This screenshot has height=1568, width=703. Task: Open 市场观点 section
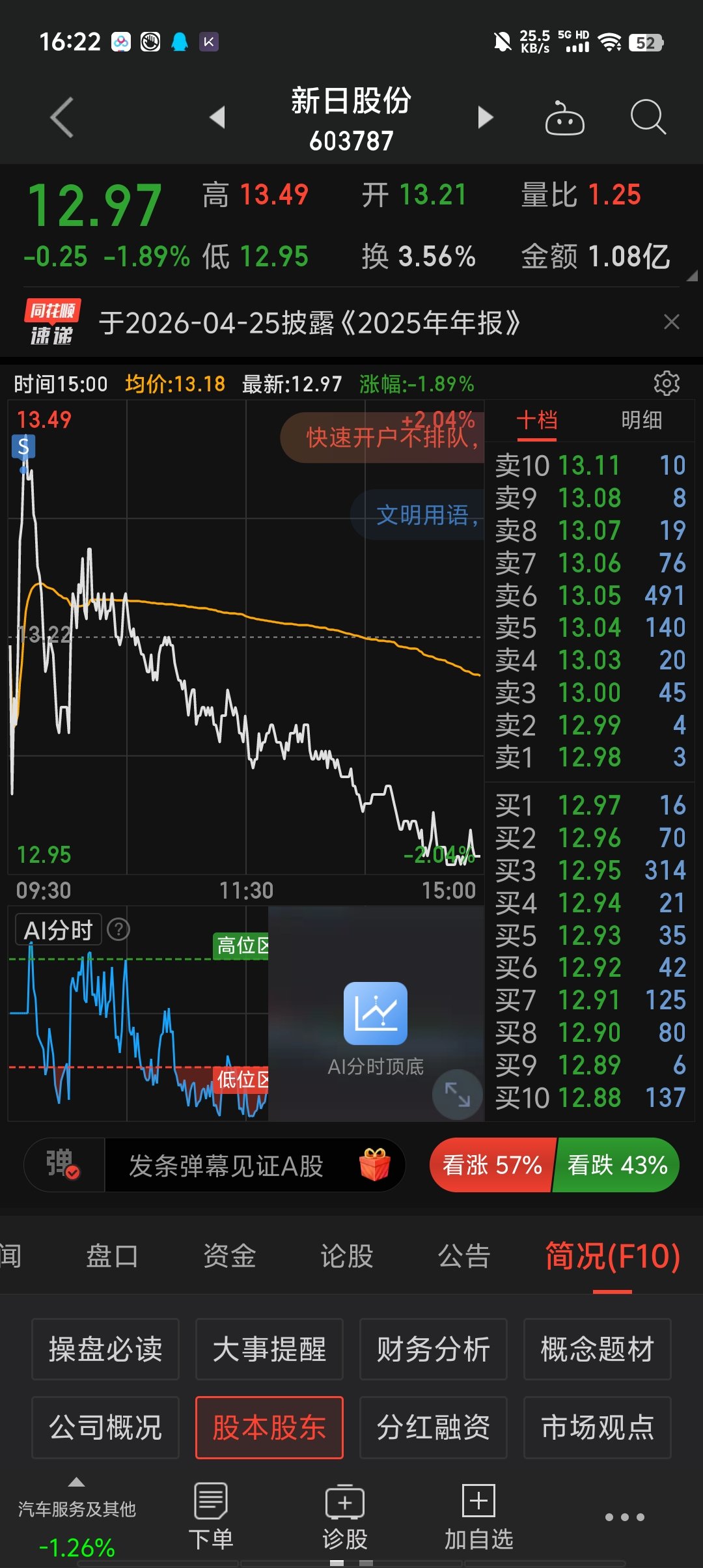[598, 1427]
